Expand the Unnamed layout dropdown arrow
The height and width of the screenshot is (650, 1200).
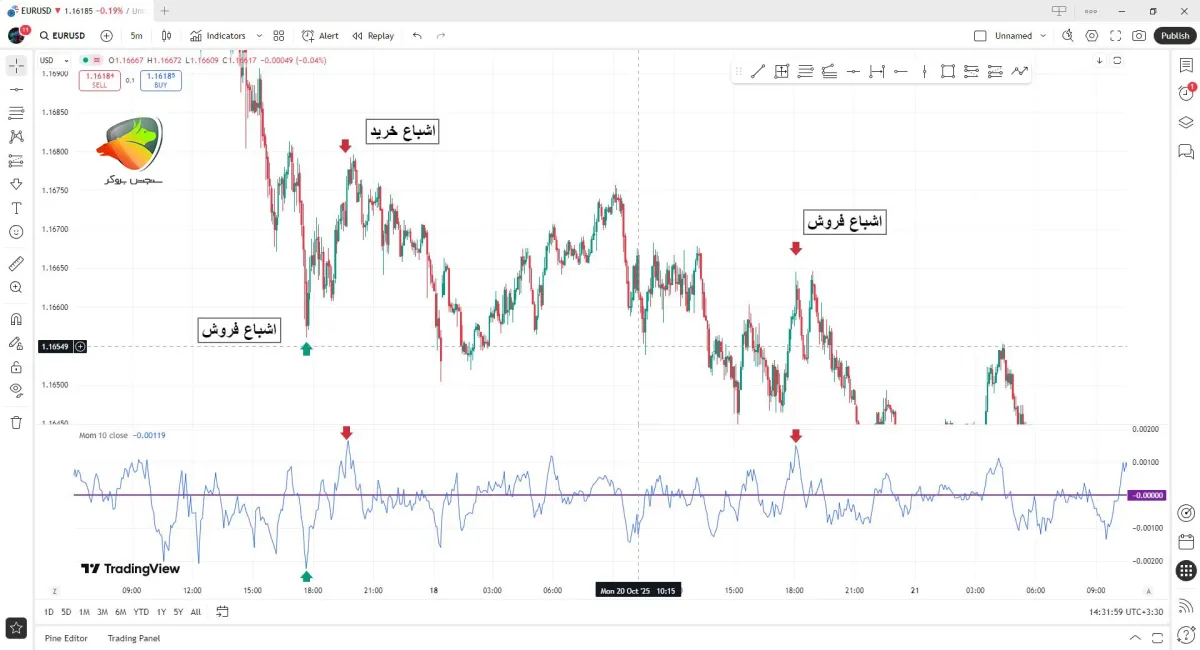[x=1043, y=36]
